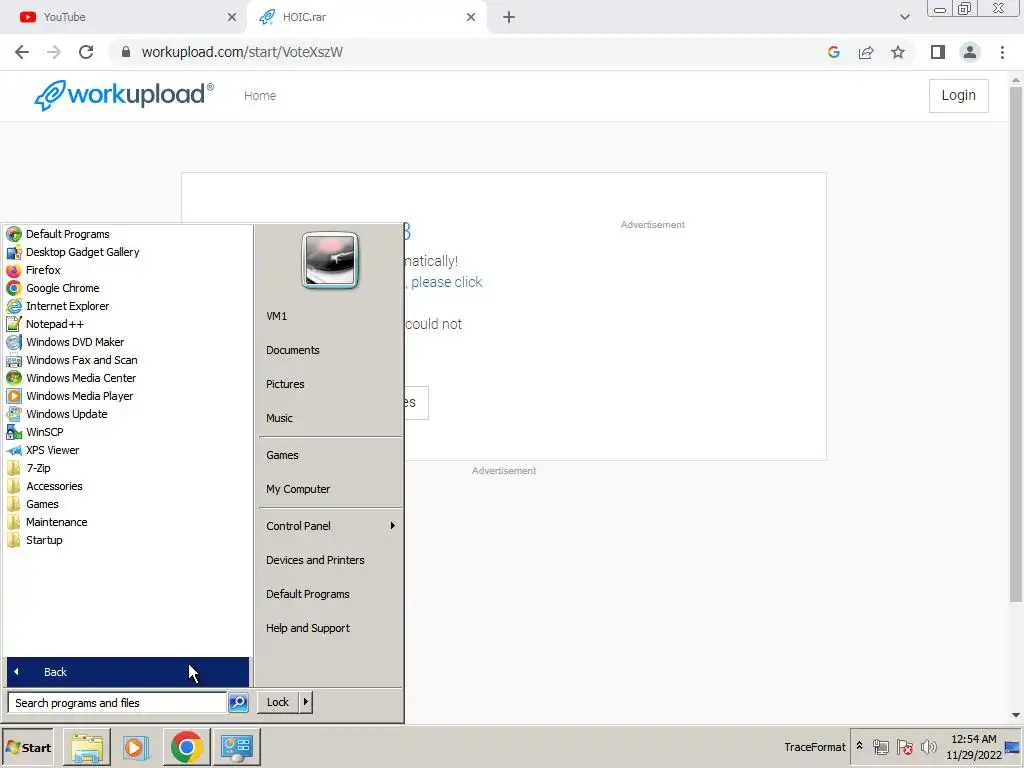Open the Chrome profile icon

click(x=970, y=52)
